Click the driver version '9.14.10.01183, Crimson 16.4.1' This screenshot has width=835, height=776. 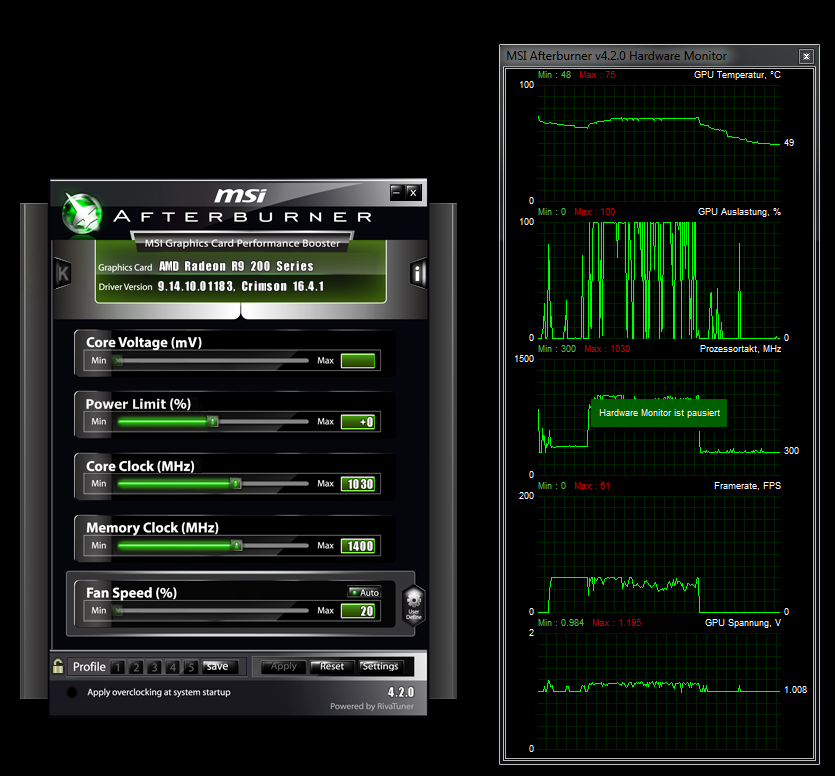pos(240,286)
